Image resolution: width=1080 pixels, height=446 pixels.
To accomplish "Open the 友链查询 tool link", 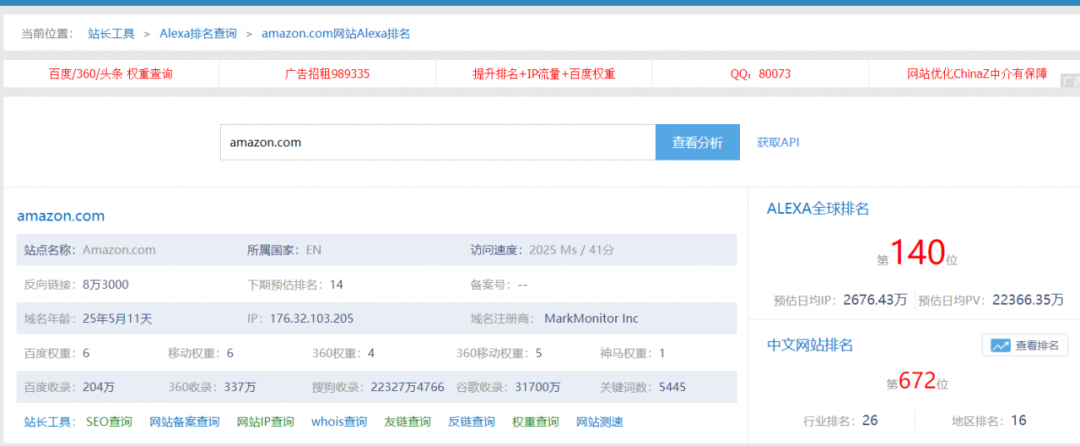I will [408, 422].
